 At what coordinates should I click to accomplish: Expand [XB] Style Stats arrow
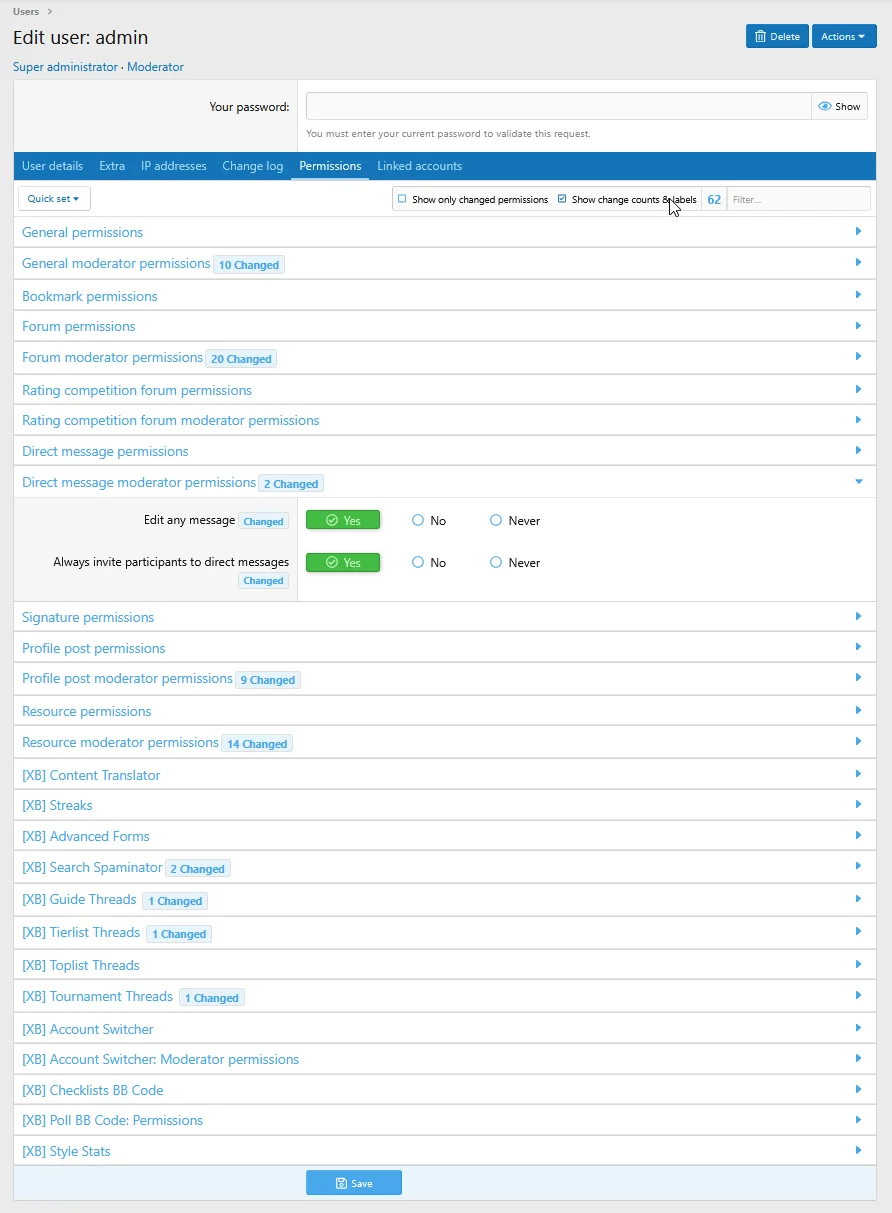tap(858, 1150)
